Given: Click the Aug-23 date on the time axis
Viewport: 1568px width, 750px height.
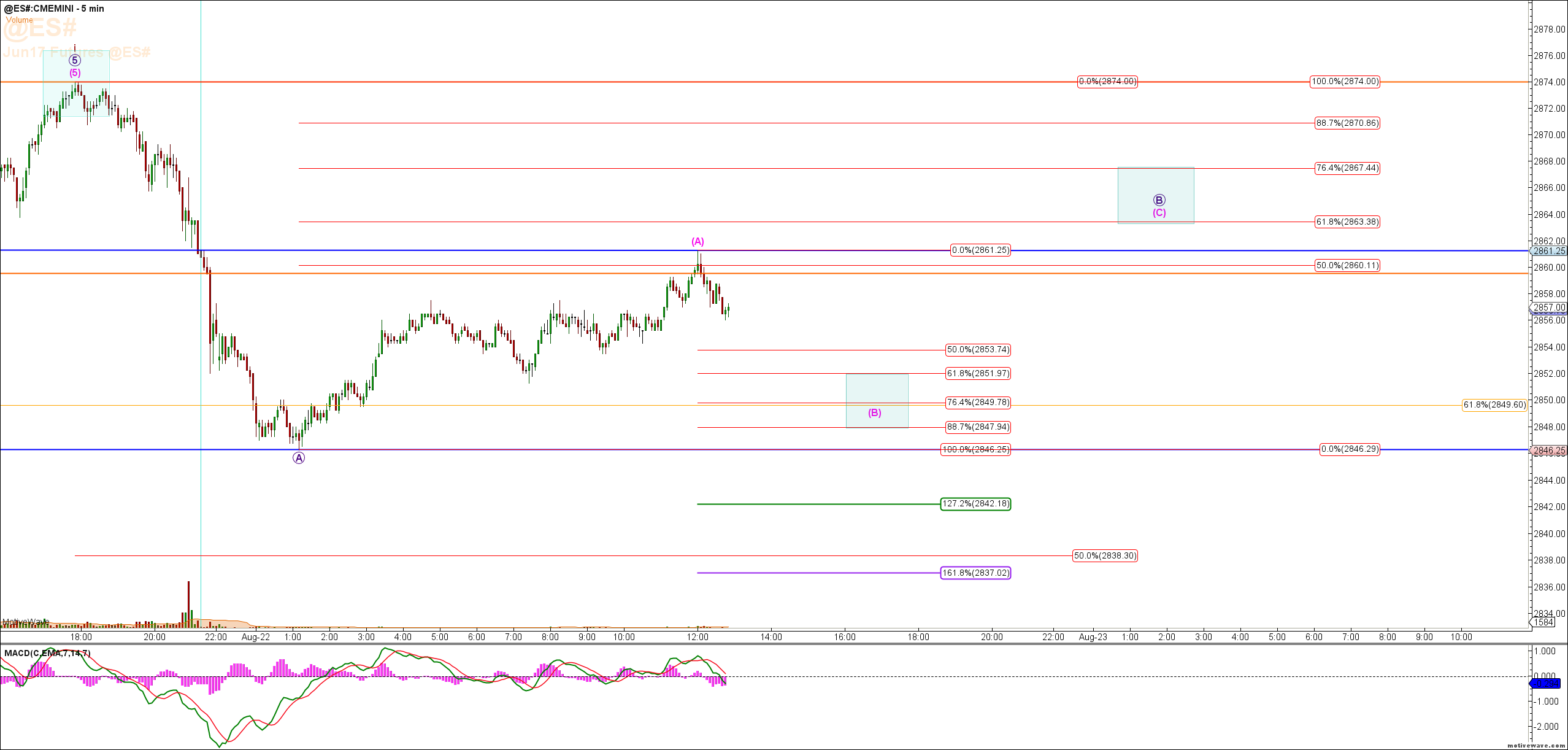Looking at the screenshot, I should tap(1092, 636).
